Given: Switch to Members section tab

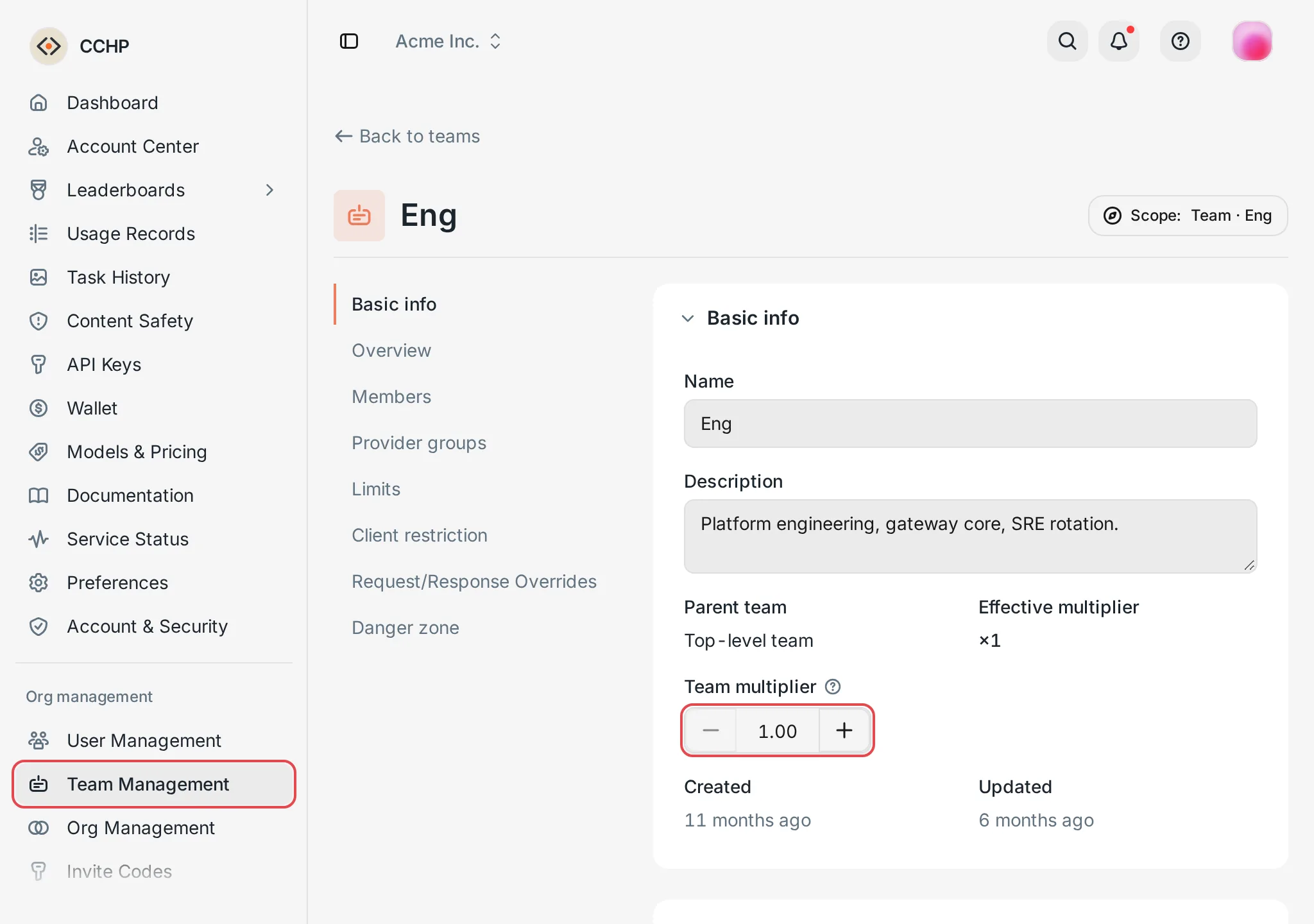Looking at the screenshot, I should pyautogui.click(x=391, y=397).
